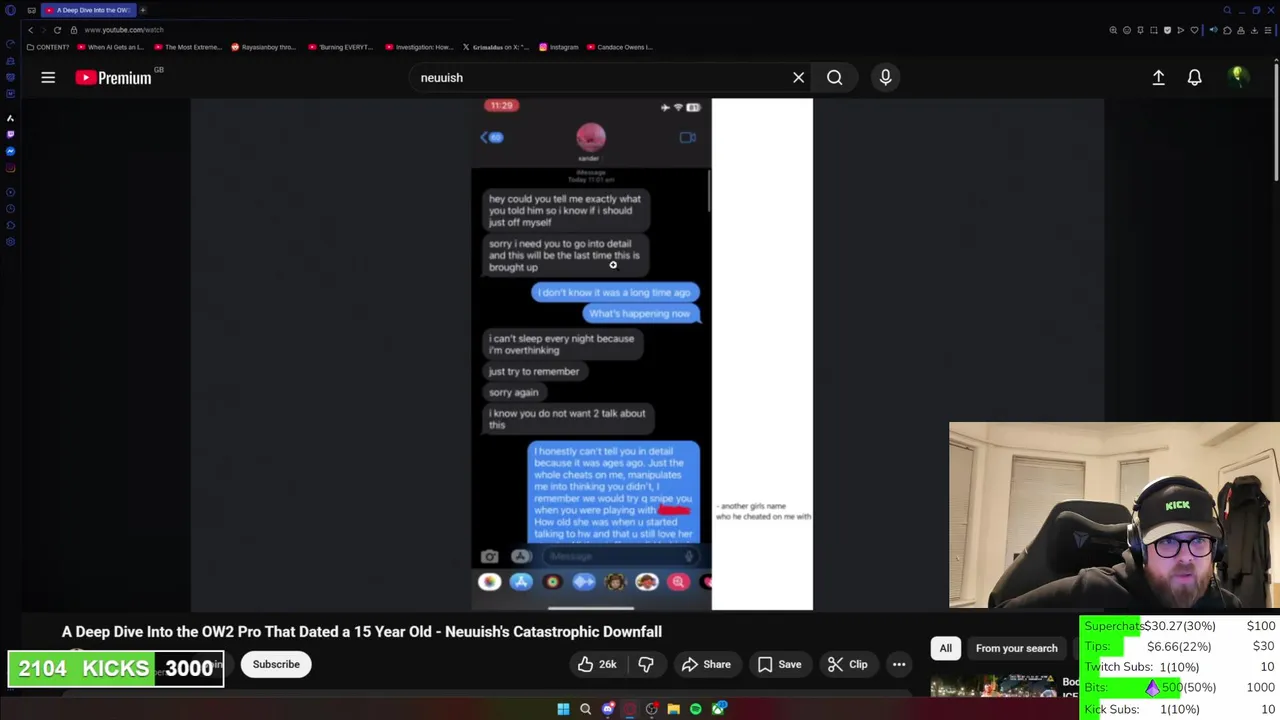The height and width of the screenshot is (720, 1280).
Task: Click the address bar showing youtube.com/watch
Action: click(x=124, y=30)
